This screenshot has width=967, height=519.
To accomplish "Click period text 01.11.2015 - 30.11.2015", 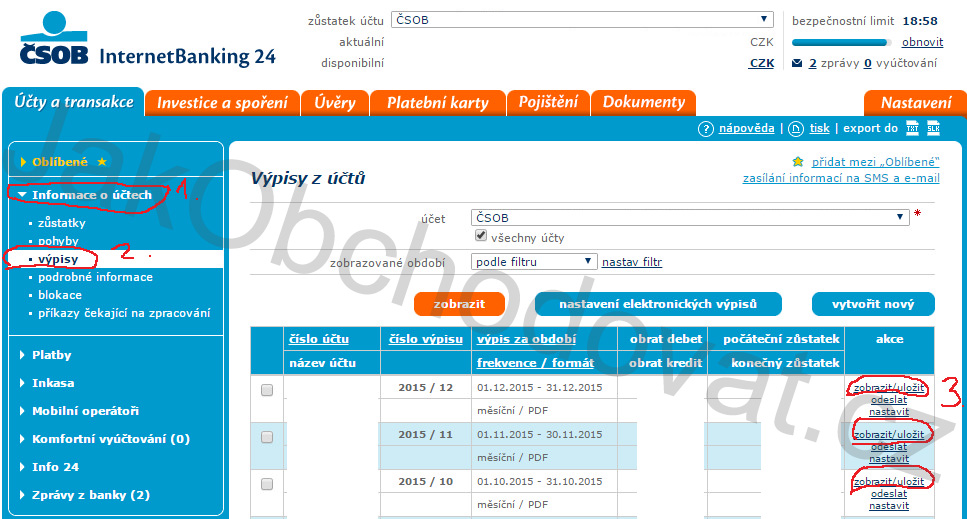I will pos(540,435).
